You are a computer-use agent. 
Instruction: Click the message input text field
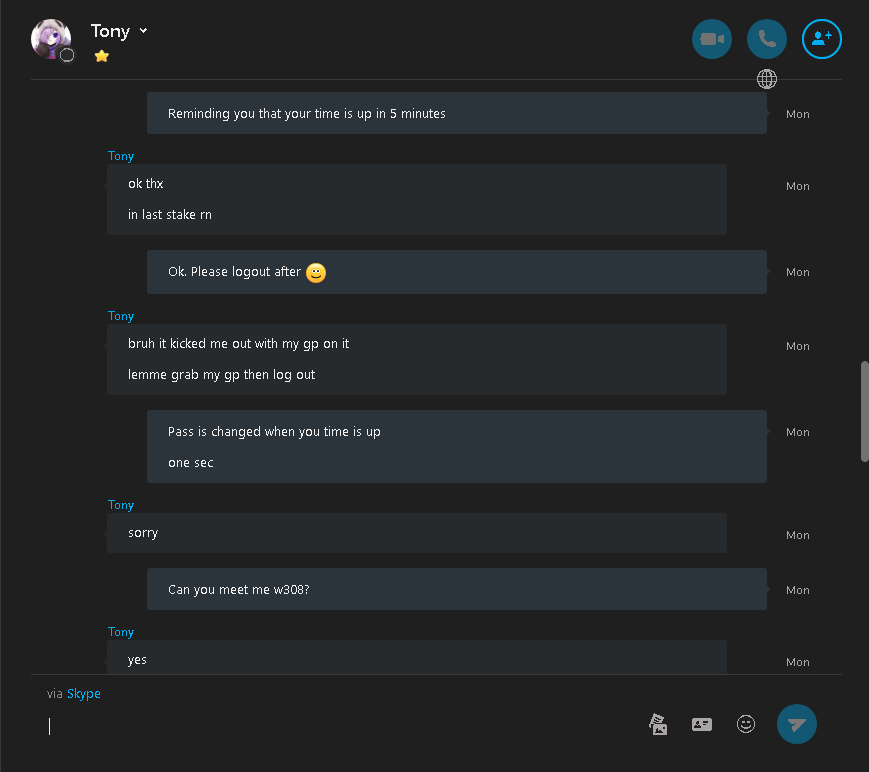click(344, 726)
